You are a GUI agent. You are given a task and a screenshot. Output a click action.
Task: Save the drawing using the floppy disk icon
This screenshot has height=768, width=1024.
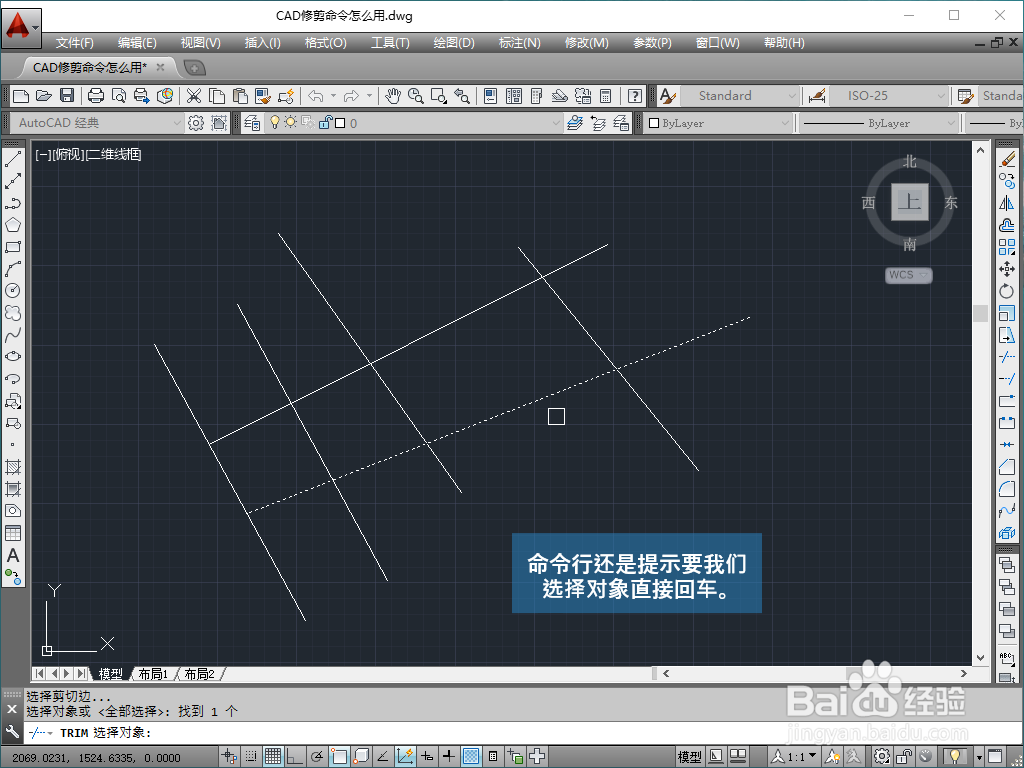pos(67,96)
